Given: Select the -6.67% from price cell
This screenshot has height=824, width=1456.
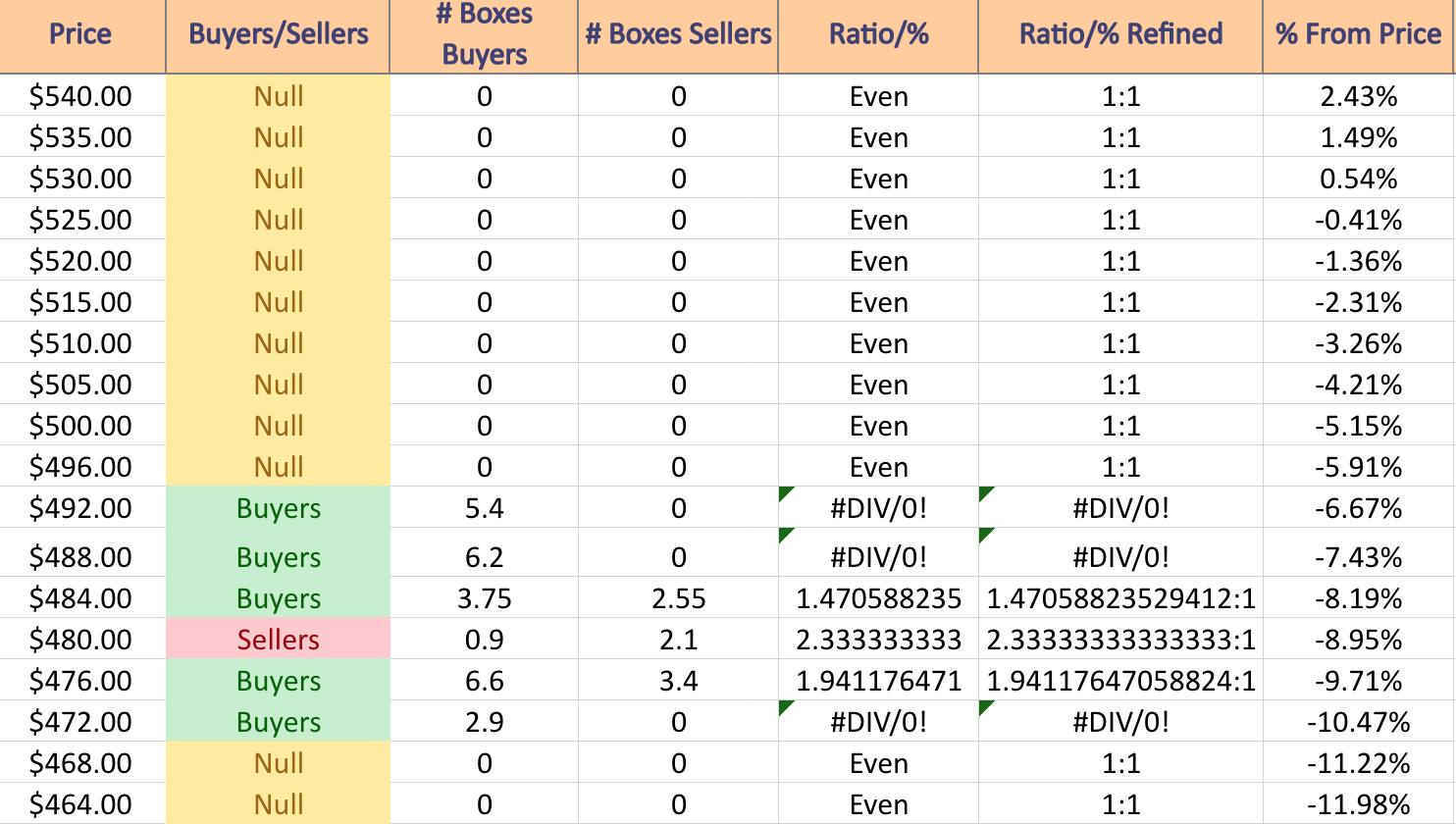Looking at the screenshot, I should point(1358,507).
